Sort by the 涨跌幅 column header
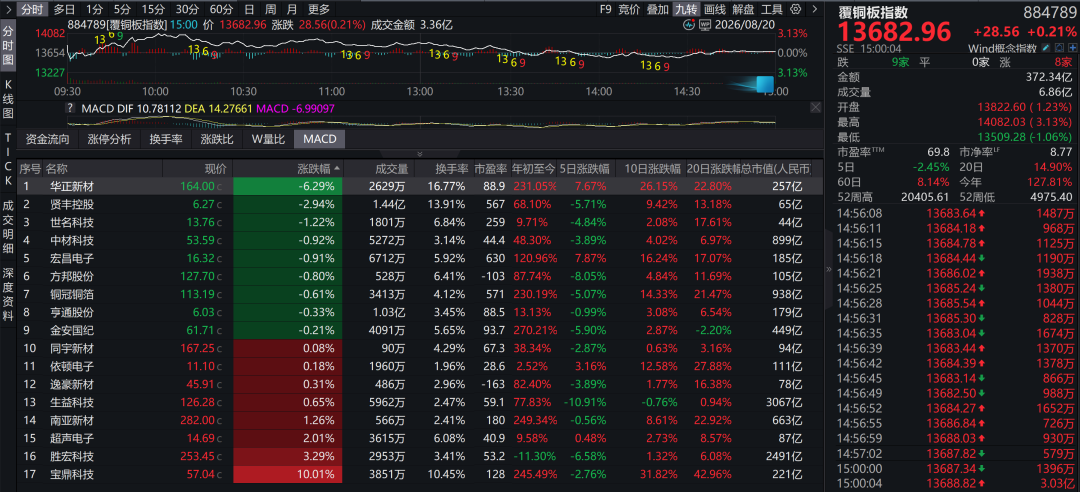The height and width of the screenshot is (492, 1080). coord(315,169)
